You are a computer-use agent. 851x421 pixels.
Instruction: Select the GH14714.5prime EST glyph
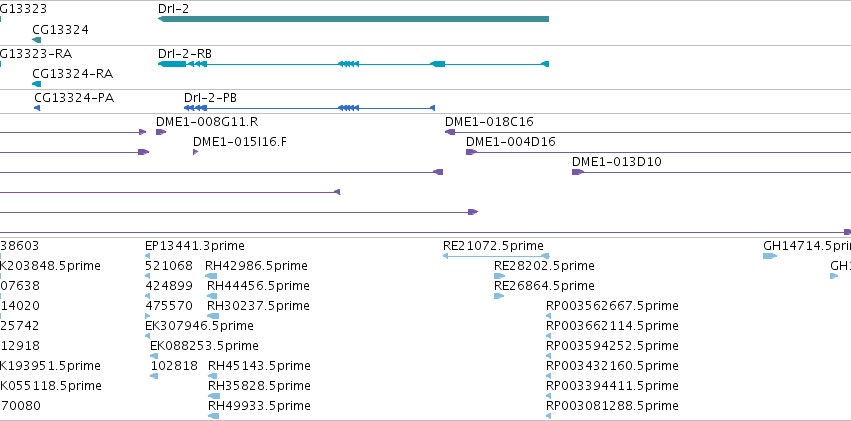[x=770, y=256]
